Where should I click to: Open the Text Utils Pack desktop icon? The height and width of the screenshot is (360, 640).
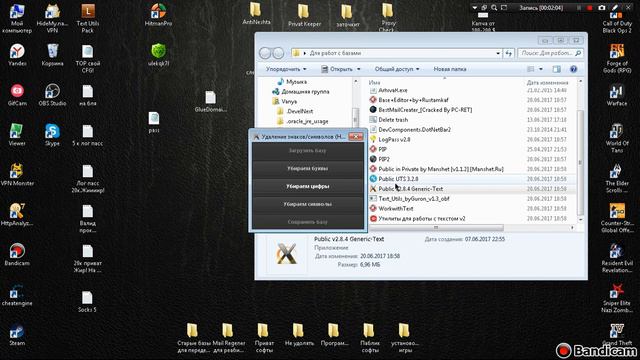tap(87, 18)
